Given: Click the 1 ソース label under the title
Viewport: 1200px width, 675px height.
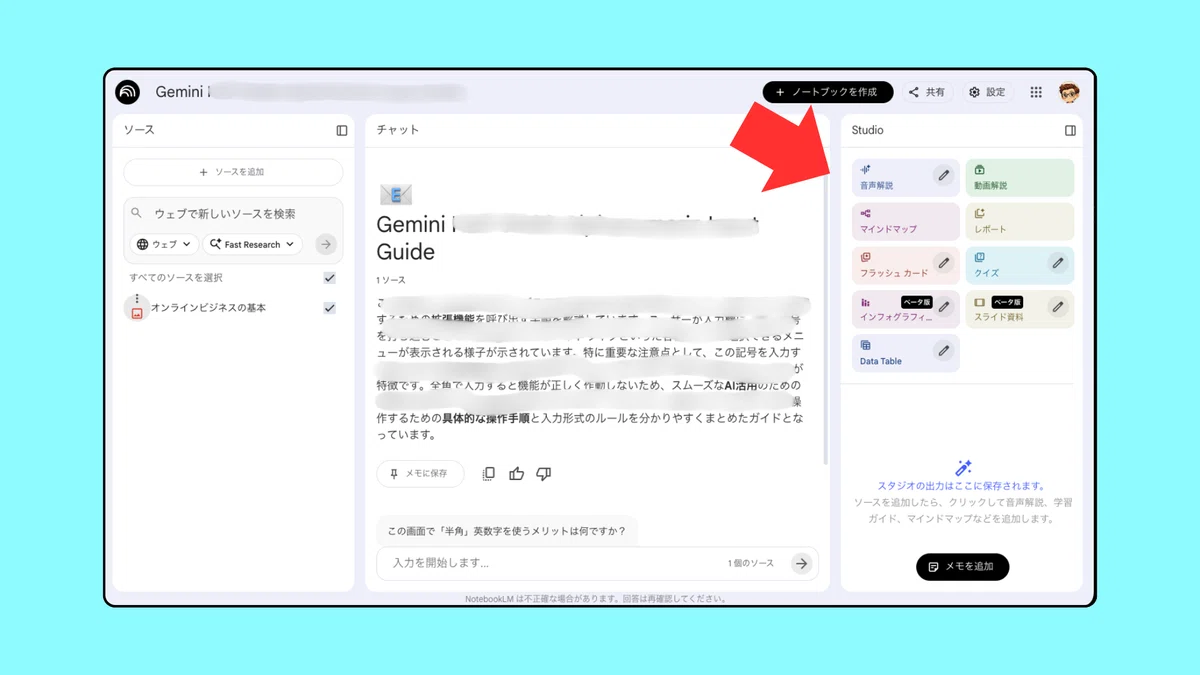Looking at the screenshot, I should 391,280.
